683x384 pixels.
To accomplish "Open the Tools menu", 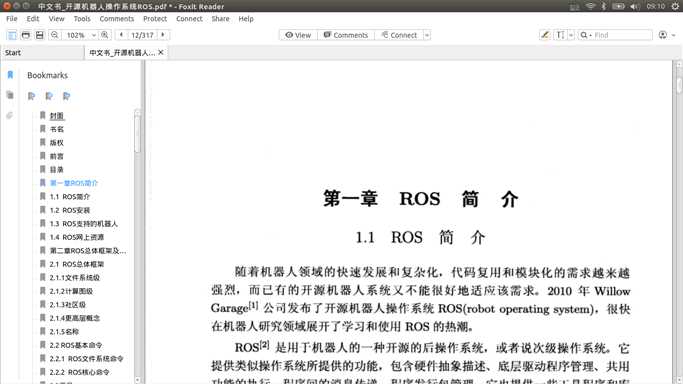I will pyautogui.click(x=82, y=19).
